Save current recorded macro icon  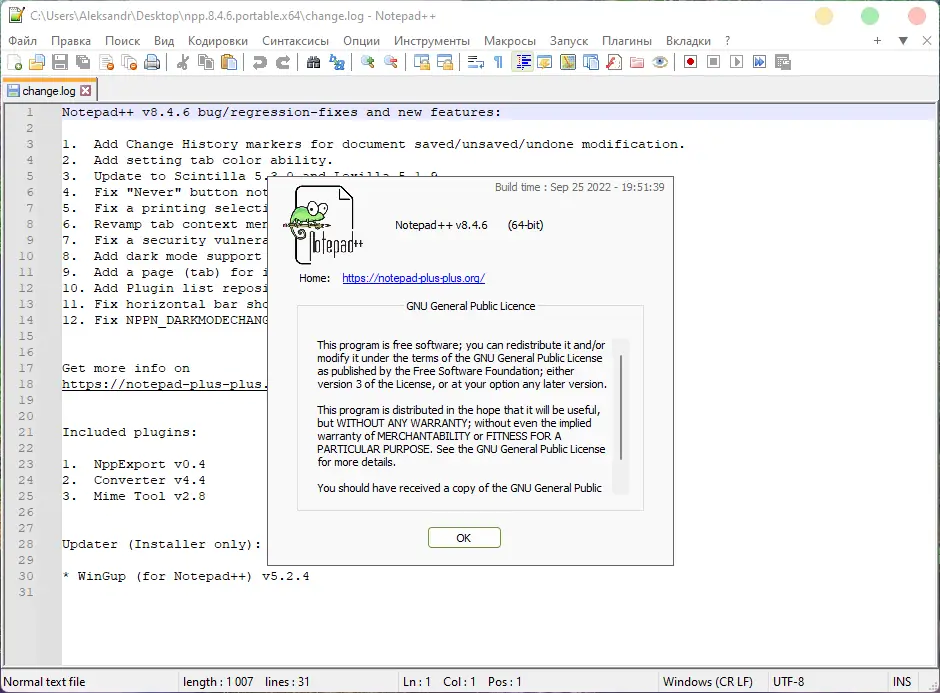(x=782, y=62)
